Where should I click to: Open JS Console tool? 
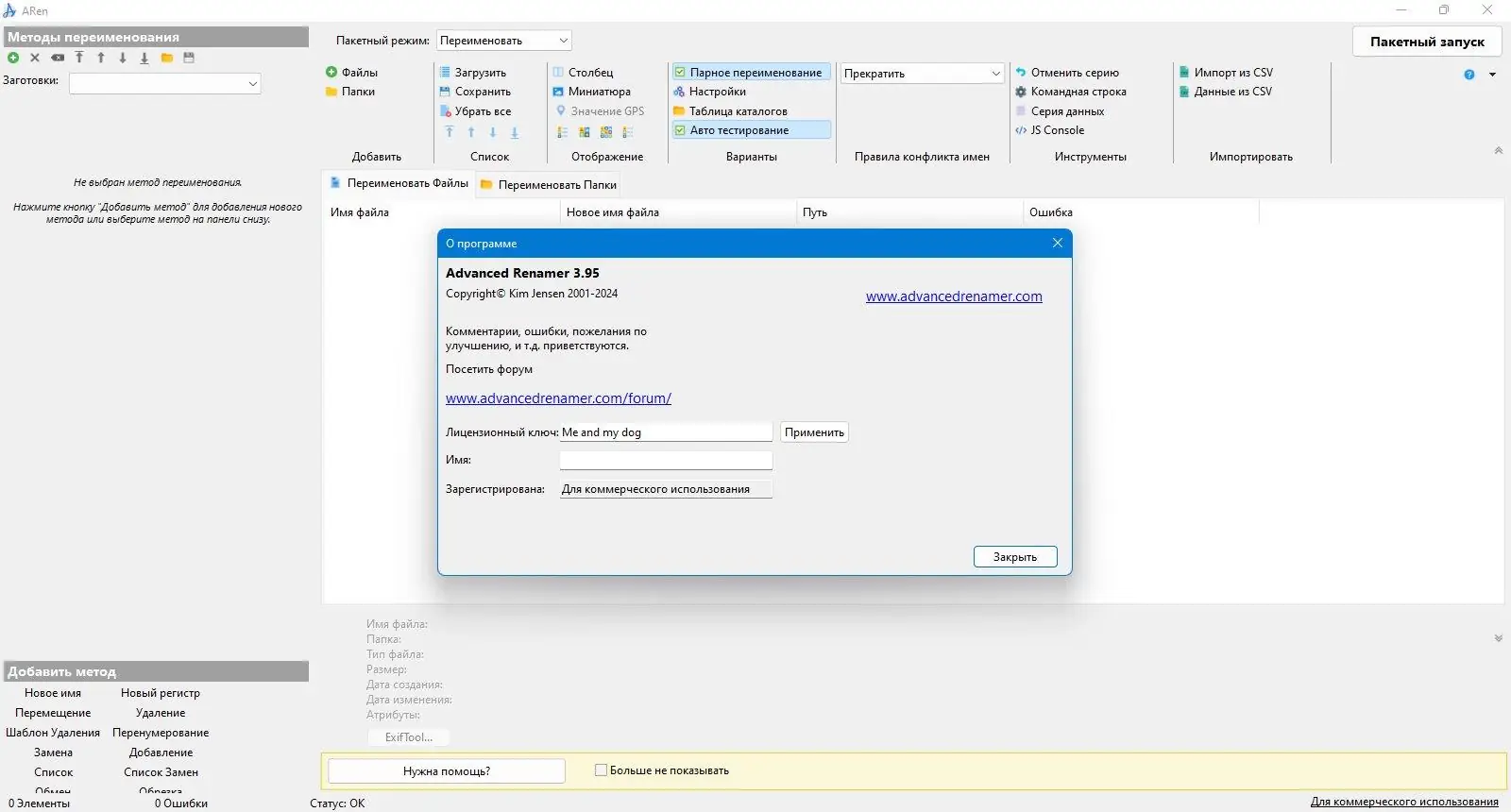[1049, 130]
